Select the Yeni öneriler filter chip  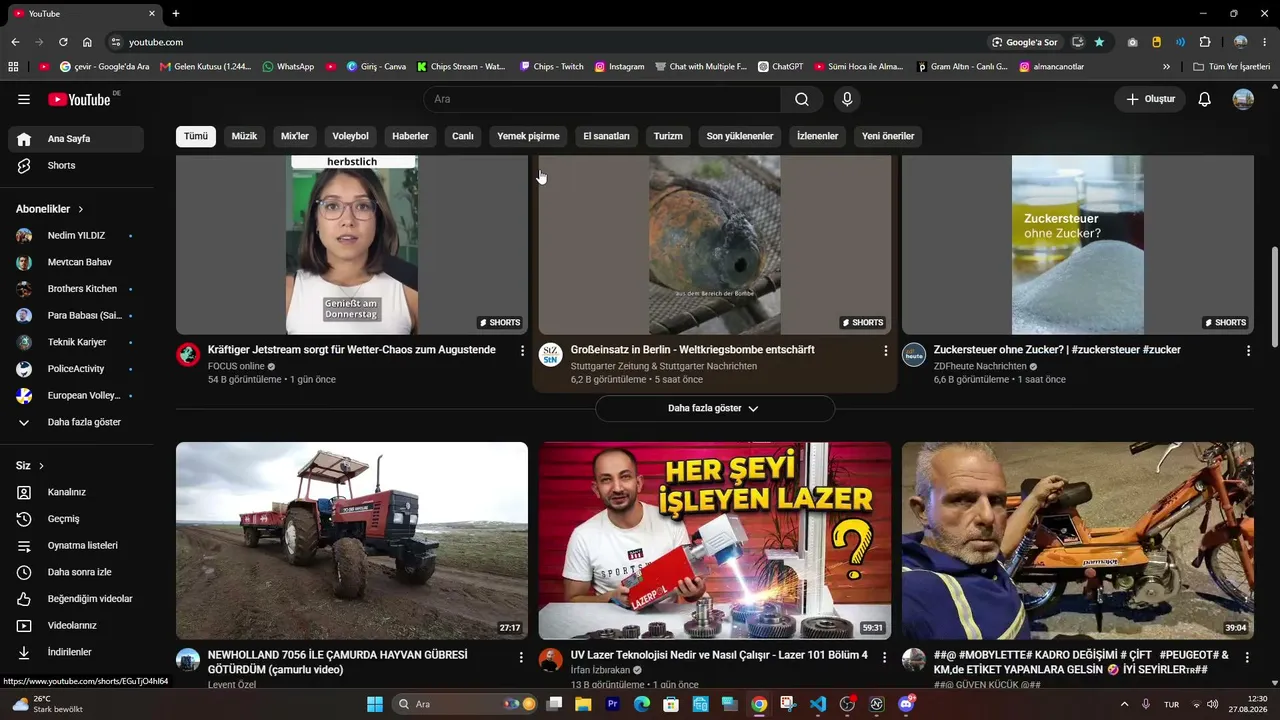click(888, 136)
